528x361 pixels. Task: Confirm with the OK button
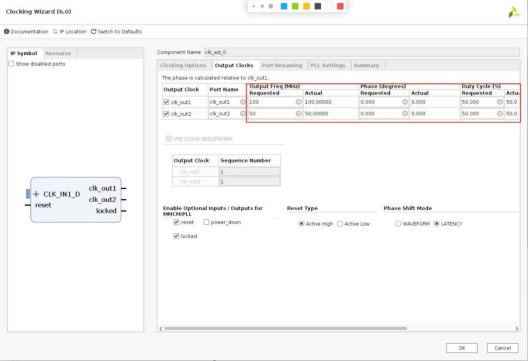pyautogui.click(x=462, y=348)
